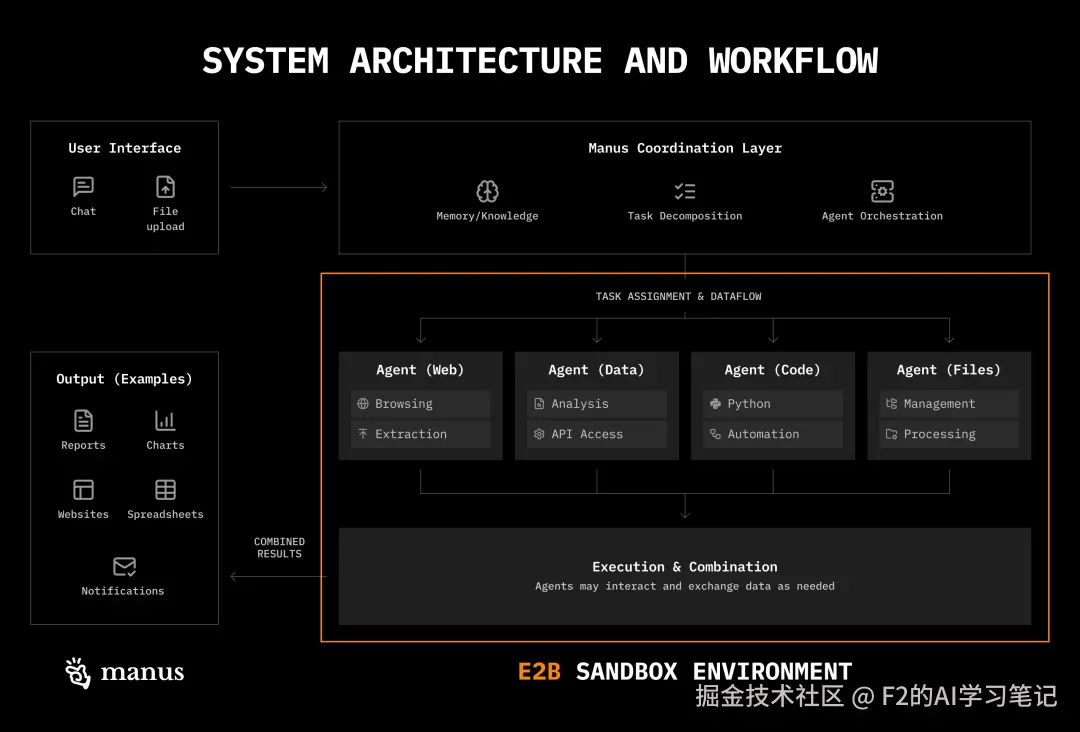Click the Manus Coordination Layer heading
This screenshot has width=1080, height=732.
[685, 148]
